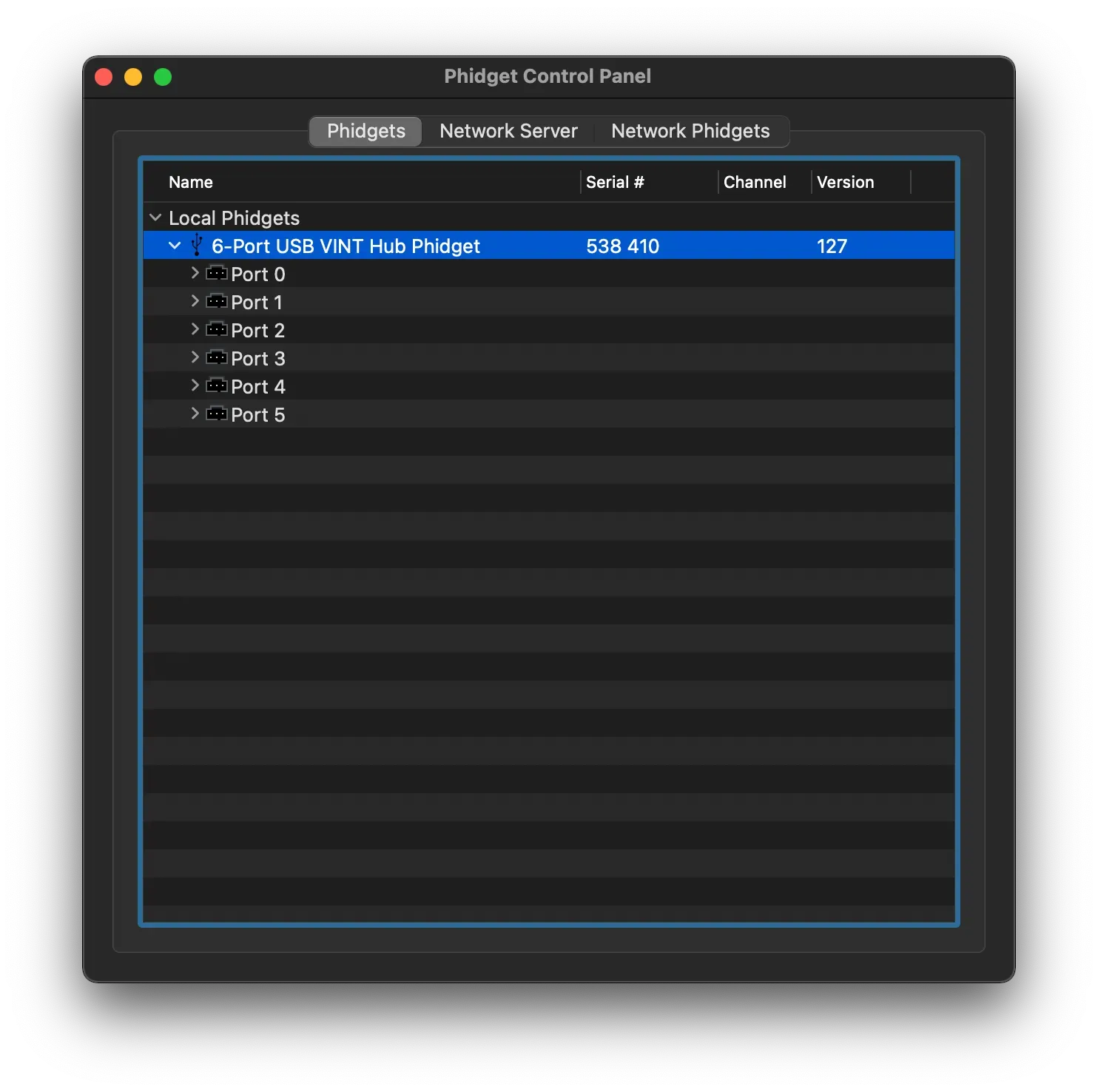Click the Port 0 connector icon

click(217, 274)
